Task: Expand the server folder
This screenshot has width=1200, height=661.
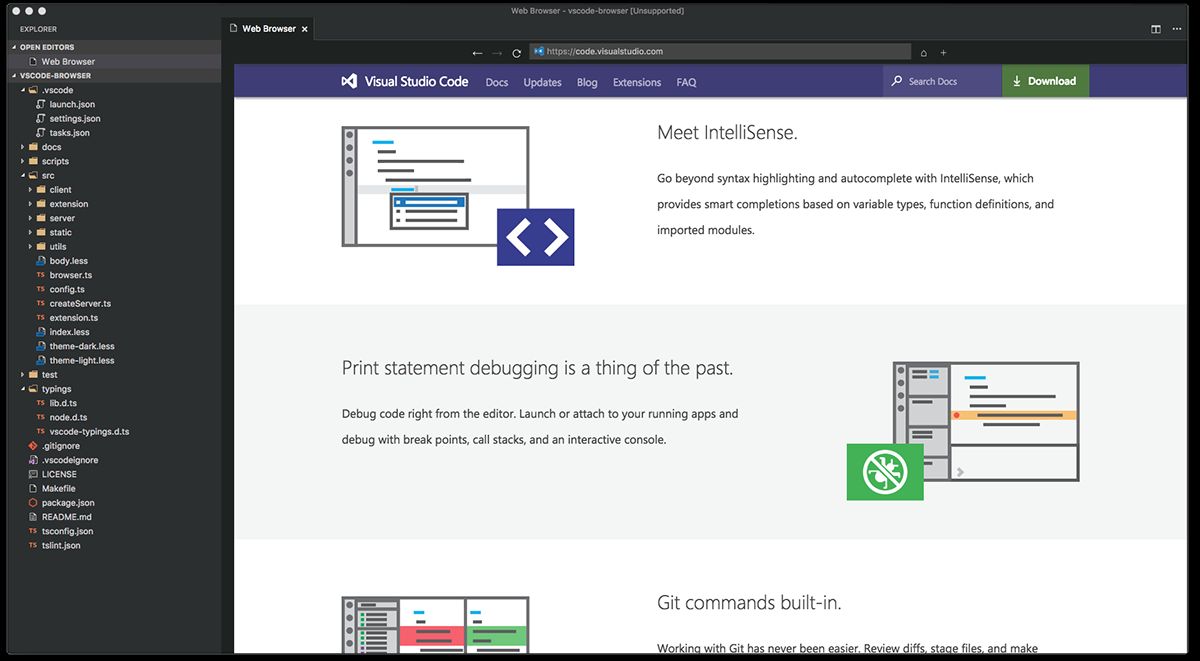Action: pos(31,218)
